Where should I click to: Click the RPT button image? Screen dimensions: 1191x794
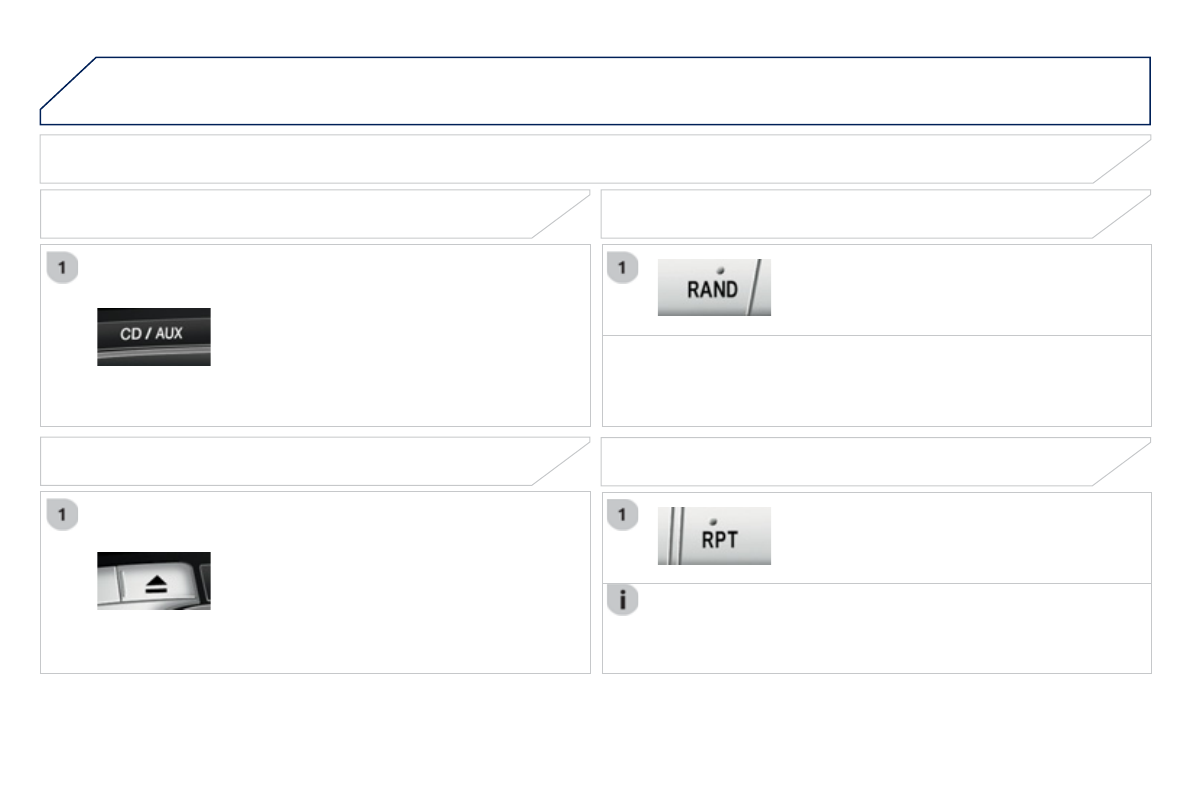click(713, 536)
